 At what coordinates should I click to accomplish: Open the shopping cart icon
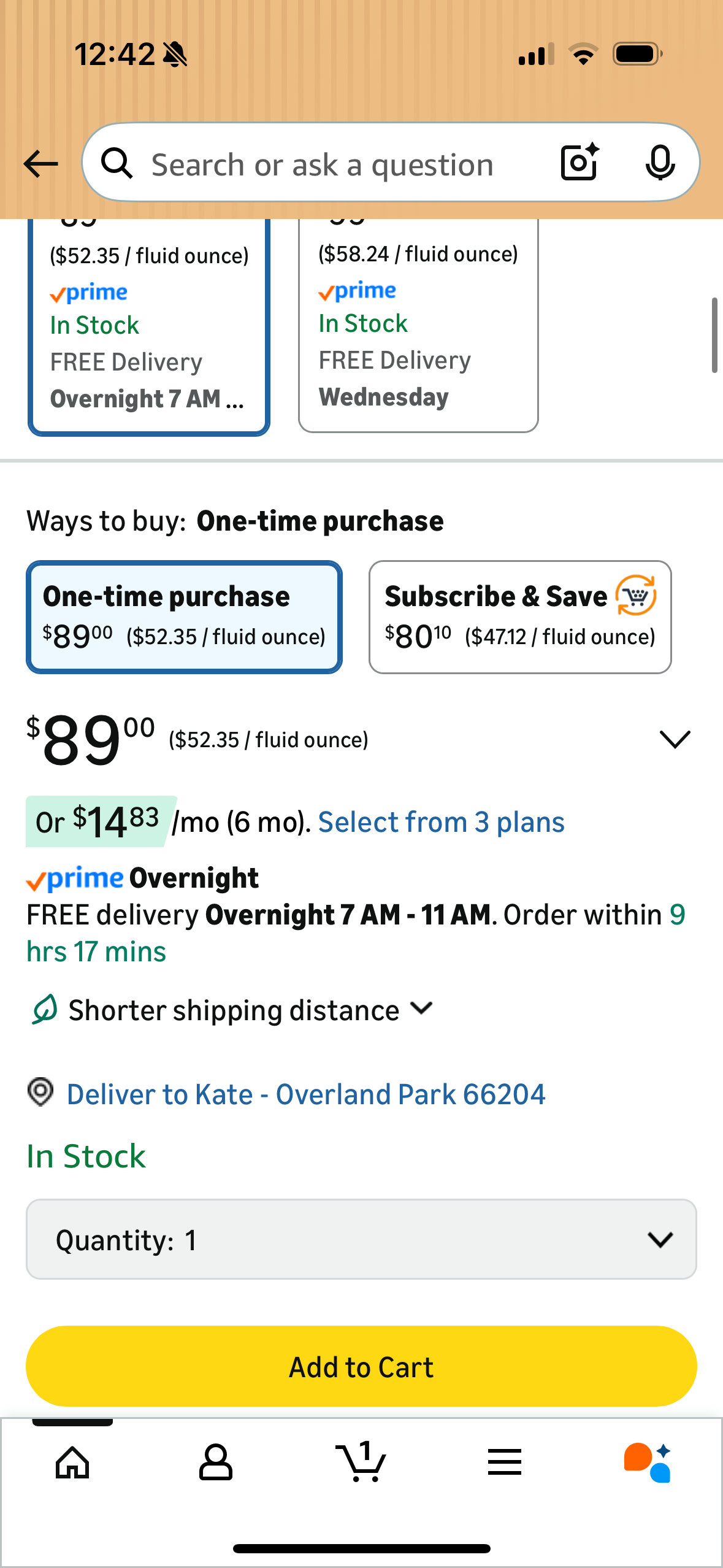tap(362, 1462)
